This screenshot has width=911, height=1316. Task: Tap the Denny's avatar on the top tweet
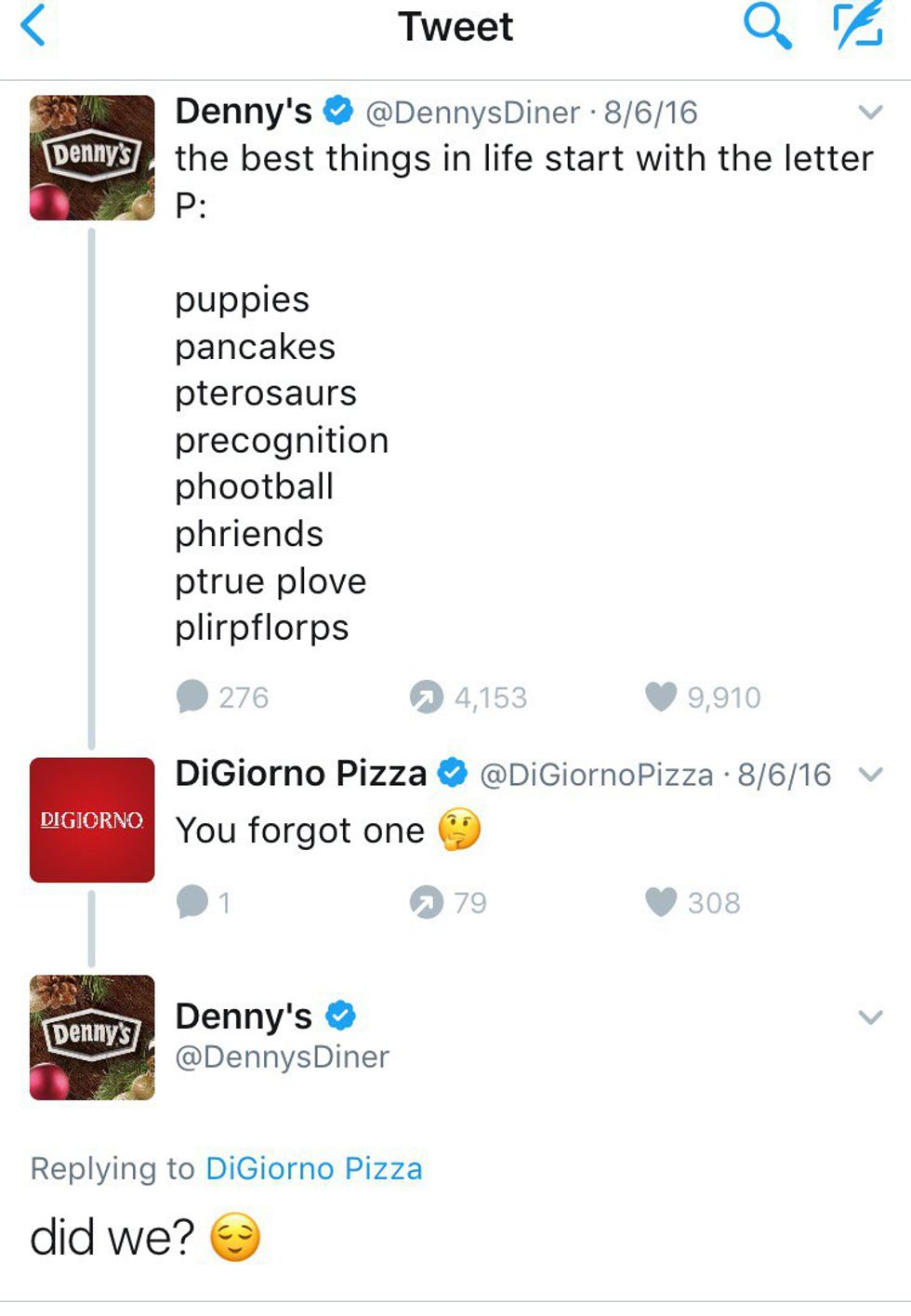pyautogui.click(x=92, y=157)
